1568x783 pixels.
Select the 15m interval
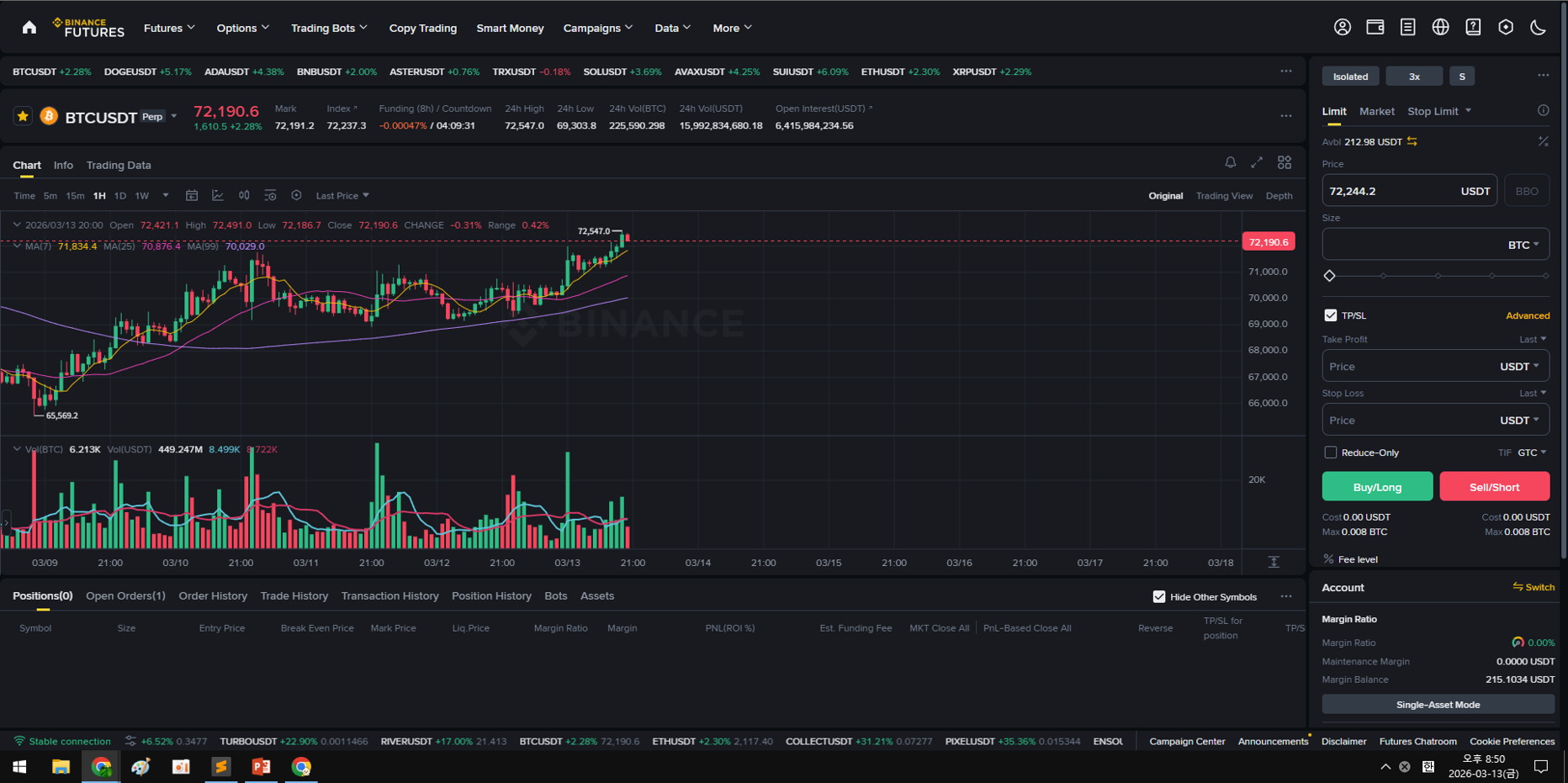pos(75,195)
